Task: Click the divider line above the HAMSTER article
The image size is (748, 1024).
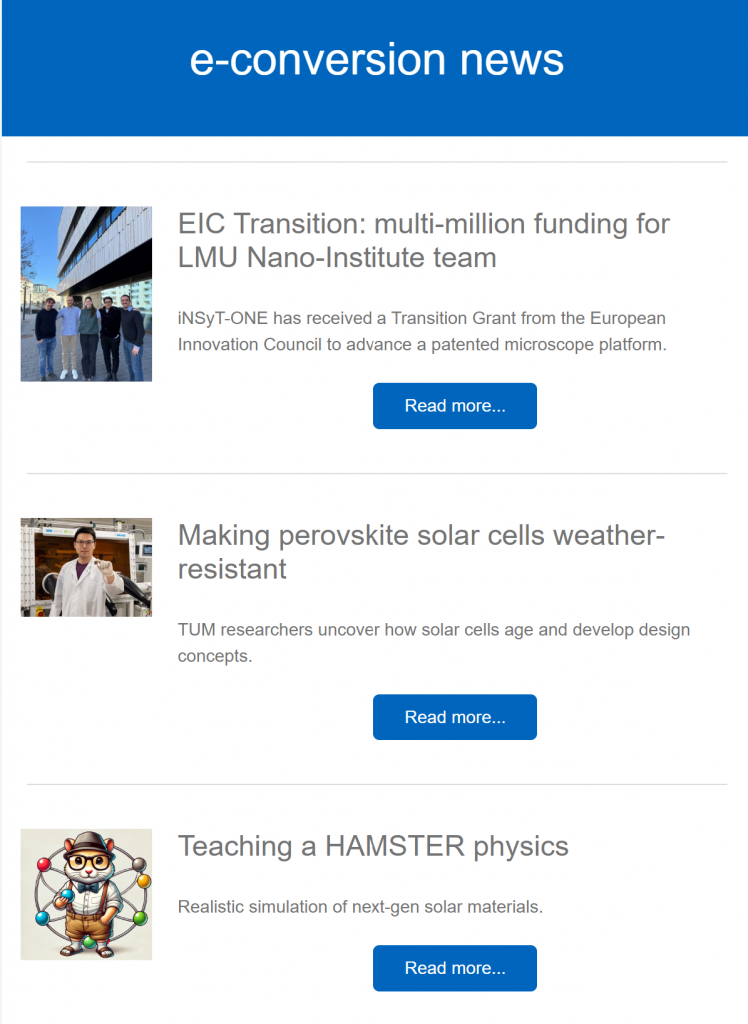Action: point(377,785)
